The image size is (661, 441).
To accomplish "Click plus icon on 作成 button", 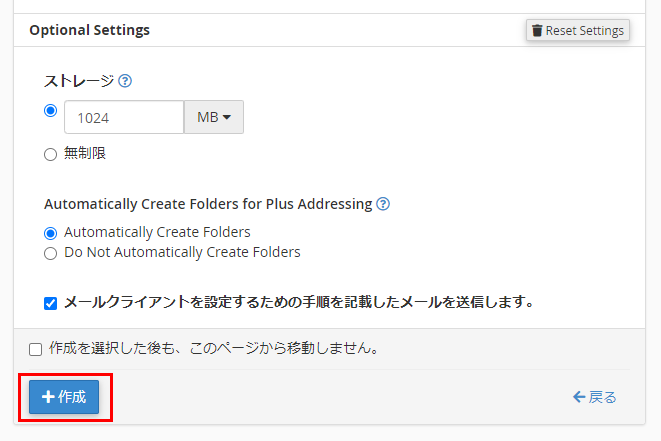I will 47,397.
